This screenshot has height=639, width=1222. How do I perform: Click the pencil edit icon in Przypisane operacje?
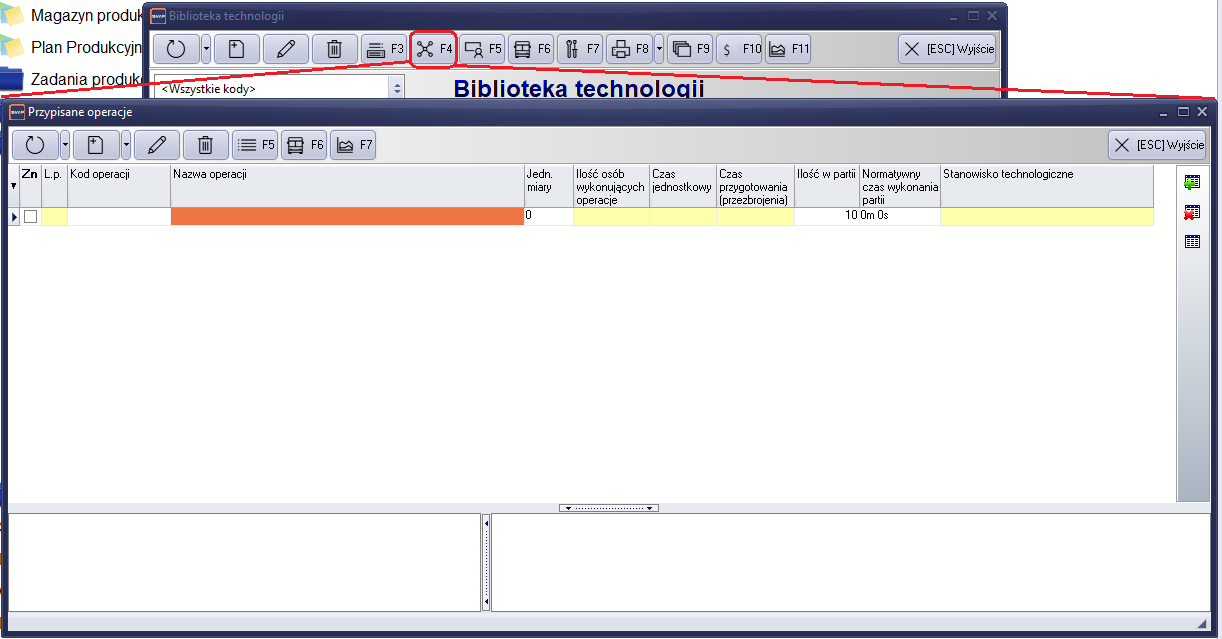(x=156, y=145)
